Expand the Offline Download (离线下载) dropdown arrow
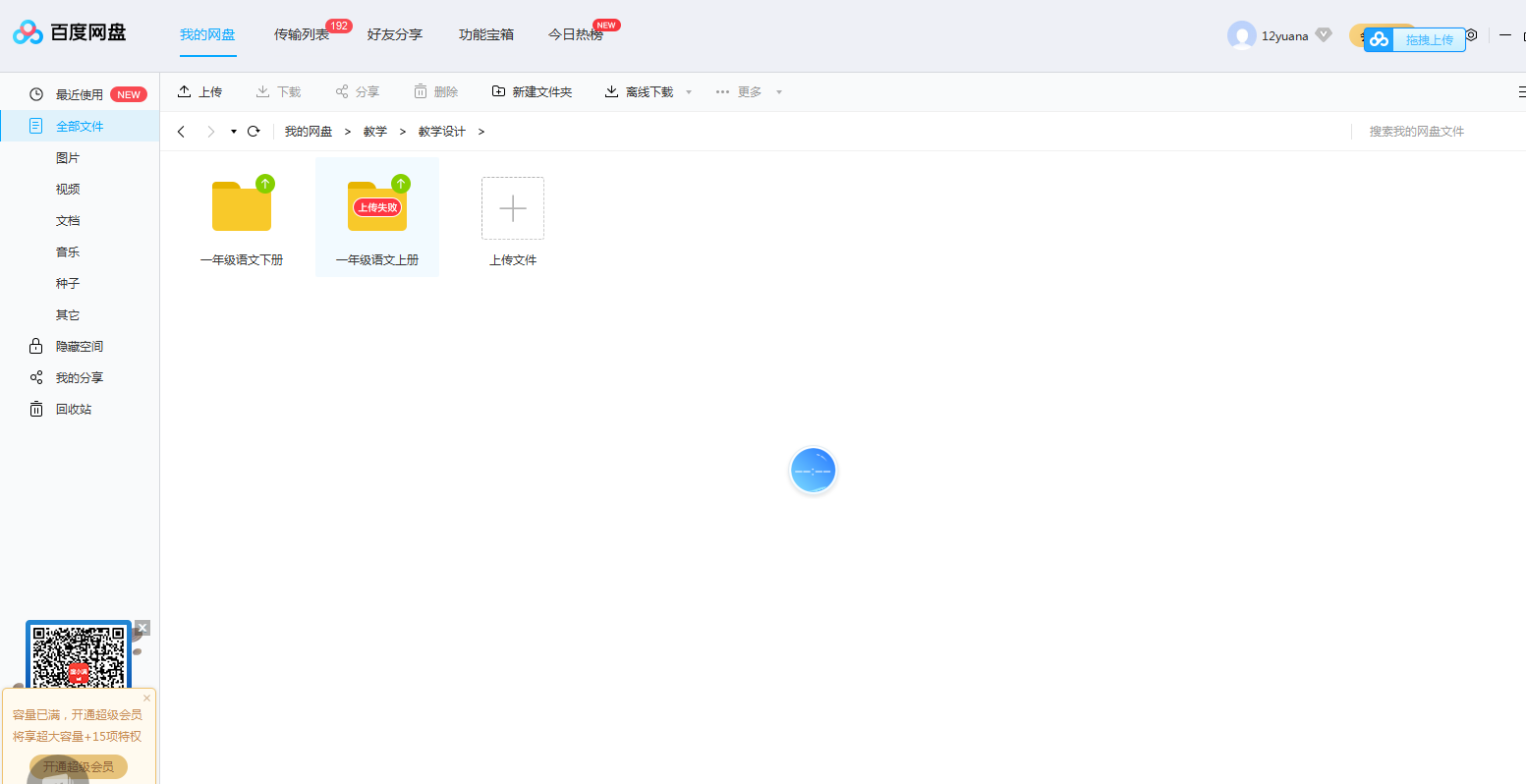The height and width of the screenshot is (784, 1526). pyautogui.click(x=689, y=92)
